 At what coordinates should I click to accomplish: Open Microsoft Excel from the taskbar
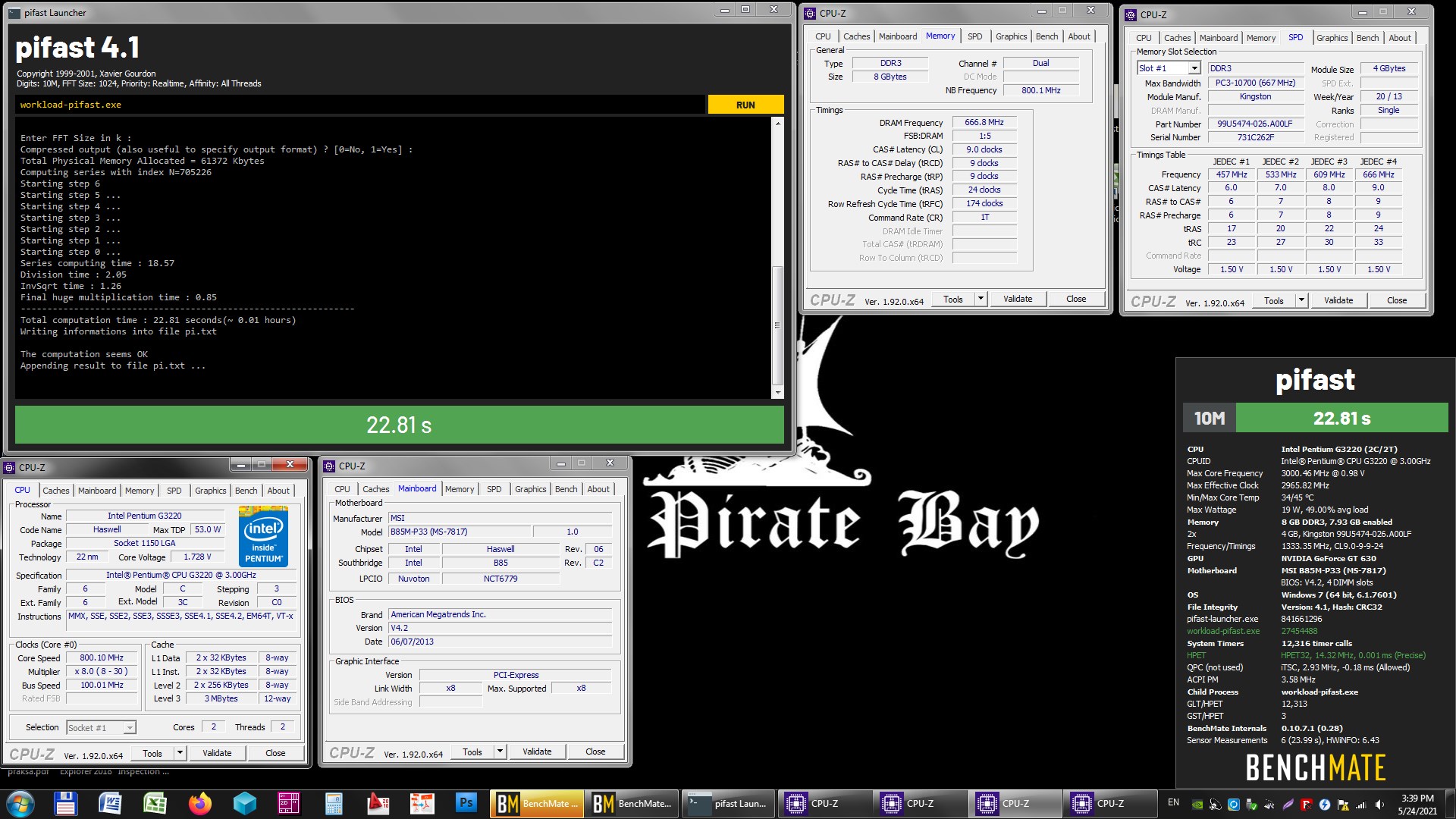click(x=155, y=803)
